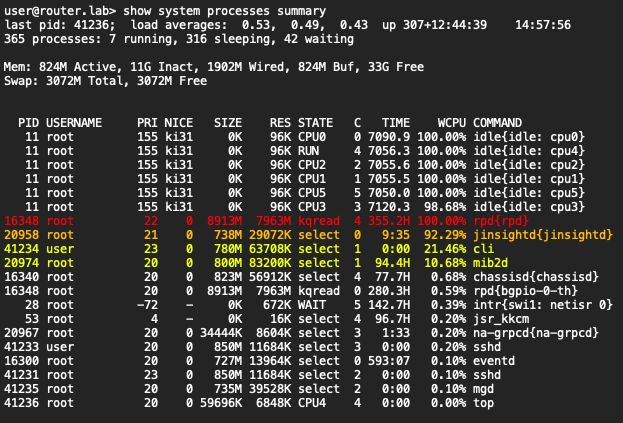Click the 'idle{idle: cpu2}' command
Viewport: 623px width, 423px height.
click(529, 165)
